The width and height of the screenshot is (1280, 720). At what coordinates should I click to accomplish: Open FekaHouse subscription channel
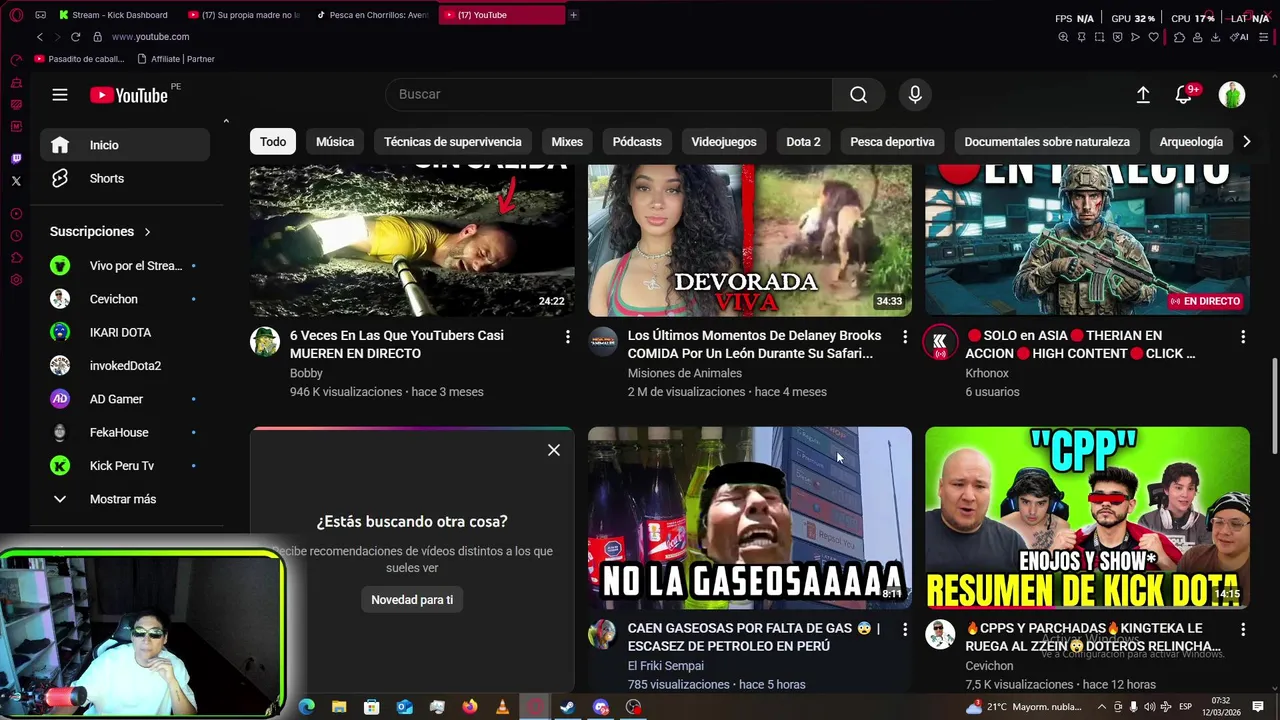[125, 433]
